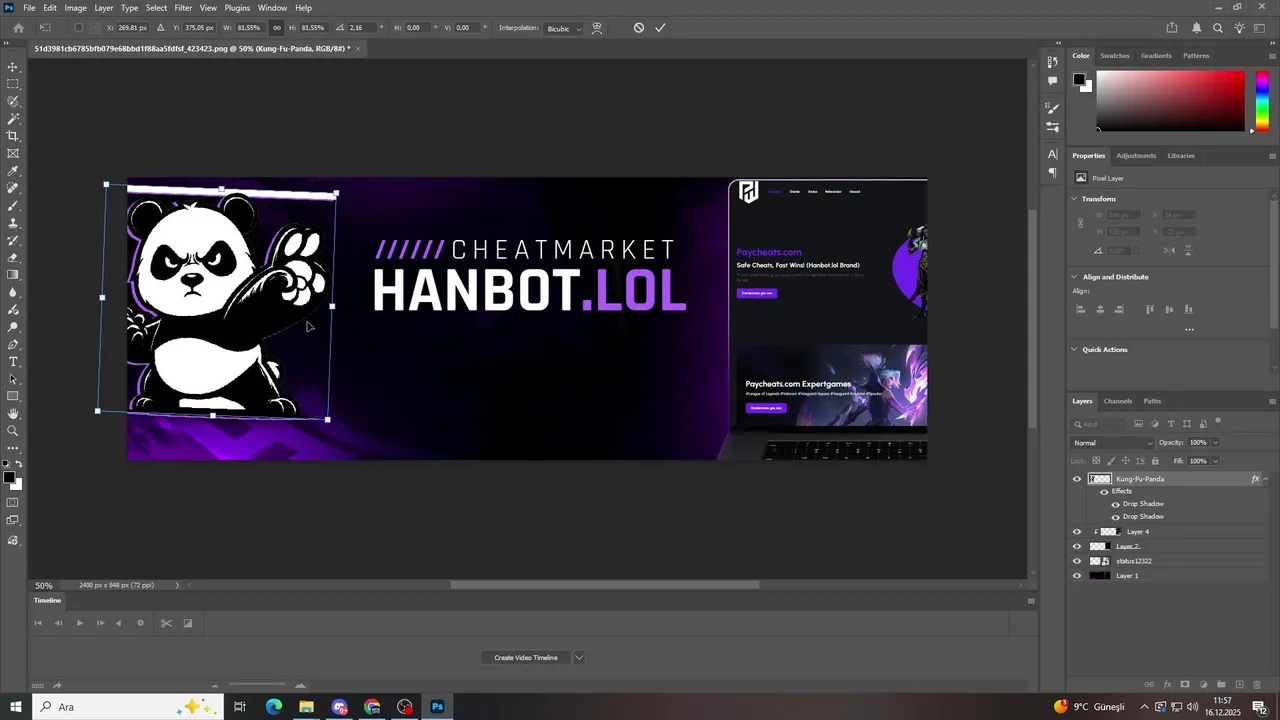1280x720 pixels.
Task: Select the Eraser tool
Action: tap(13, 258)
